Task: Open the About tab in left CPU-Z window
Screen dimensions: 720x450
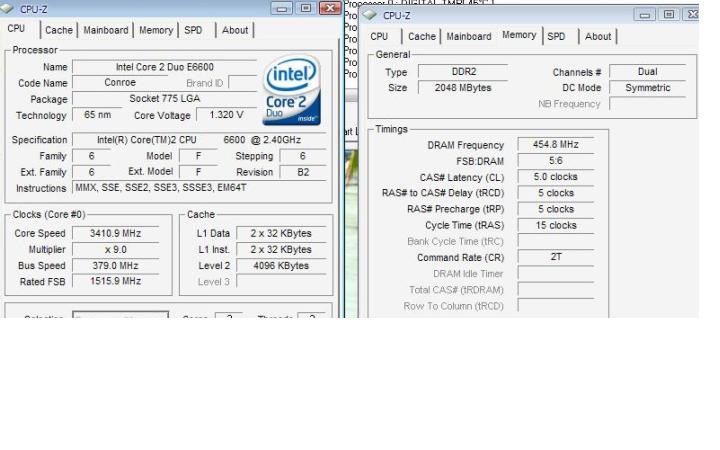Action: tap(235, 30)
